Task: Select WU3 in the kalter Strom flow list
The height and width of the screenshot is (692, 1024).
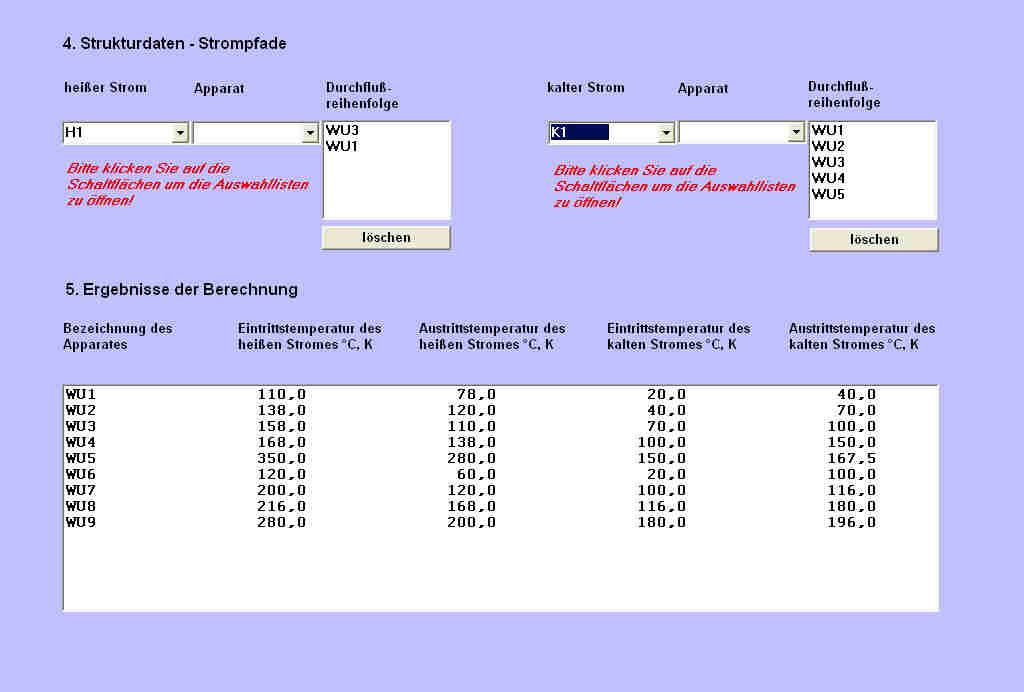Action: tap(828, 162)
